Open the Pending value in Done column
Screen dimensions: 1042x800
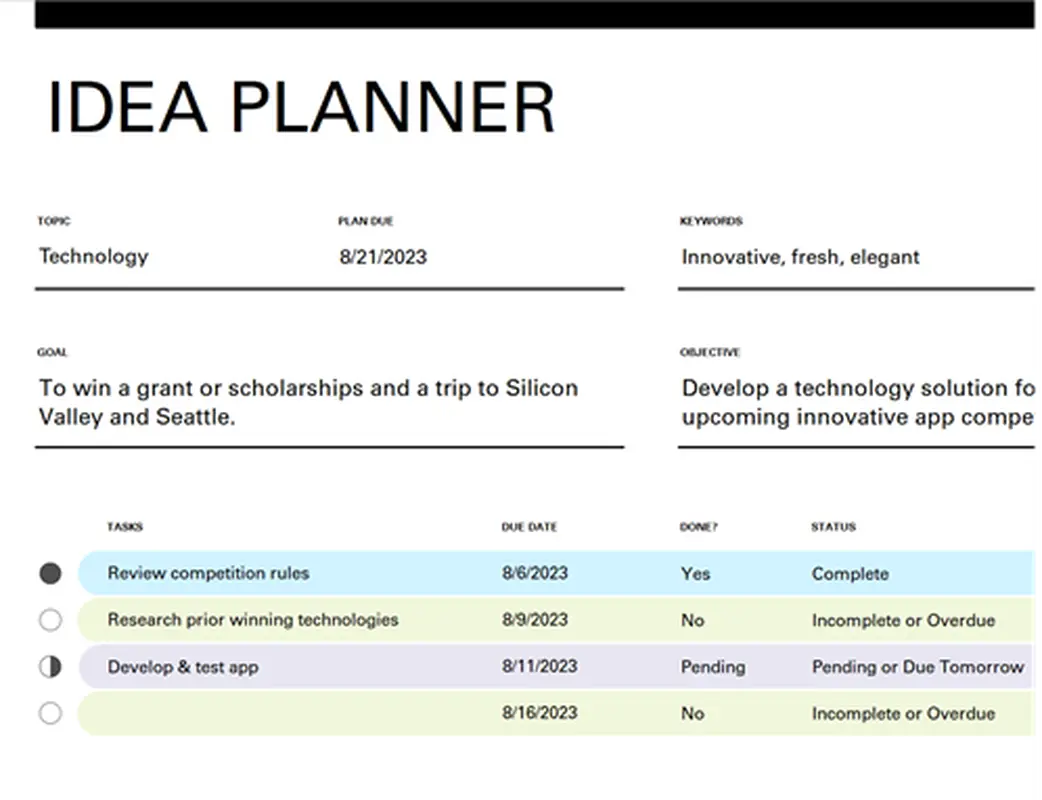712,667
